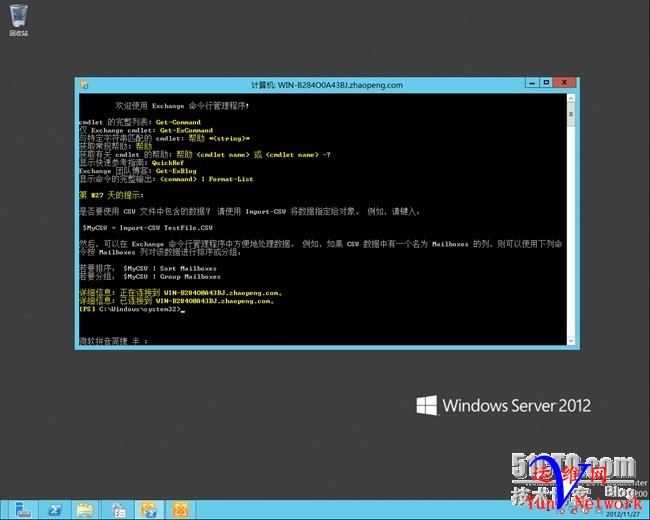
Task: Click the PS C:\Windows\system32 prompt line
Action: [x=131, y=309]
